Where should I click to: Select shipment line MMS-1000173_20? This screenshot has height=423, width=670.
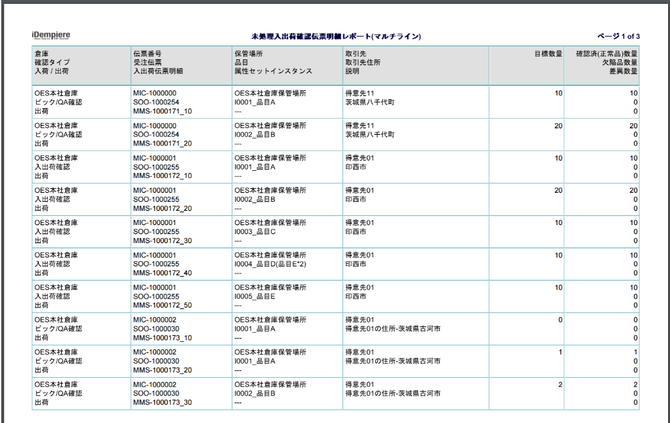(162, 370)
